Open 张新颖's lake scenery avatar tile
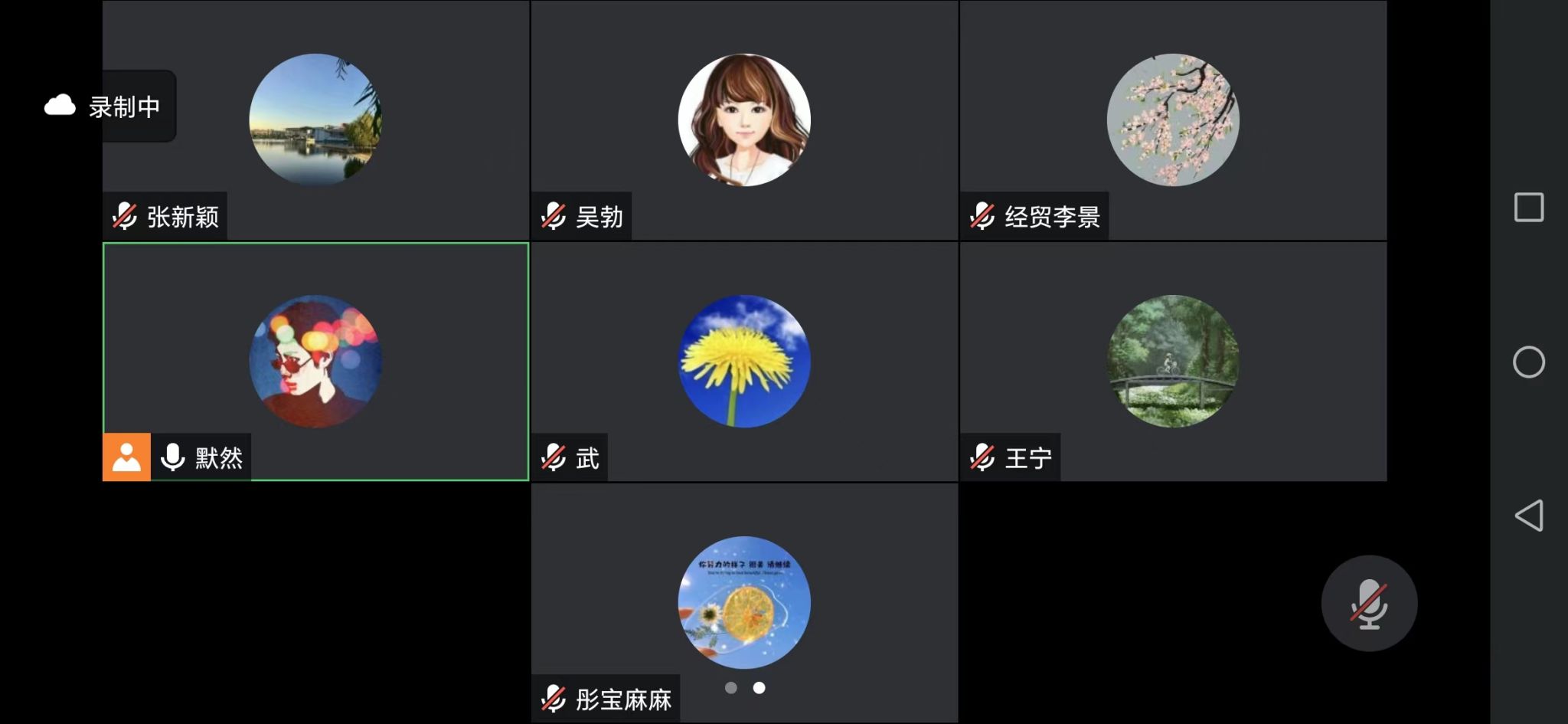 point(315,120)
